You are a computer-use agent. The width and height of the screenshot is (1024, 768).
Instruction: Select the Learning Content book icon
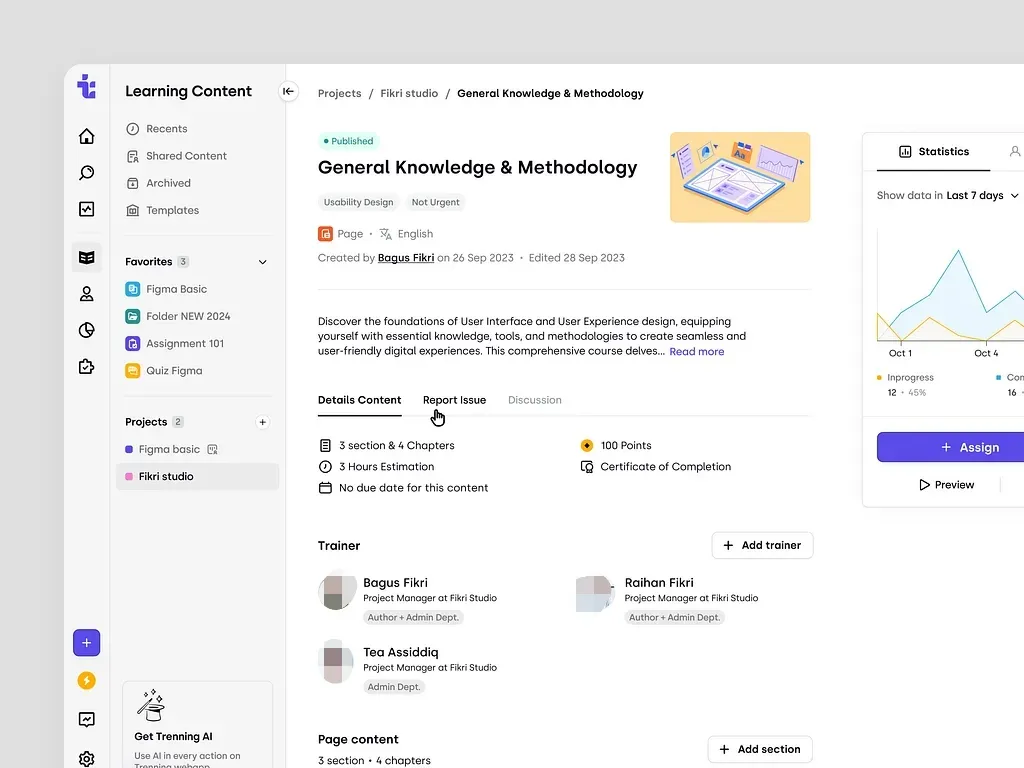click(86, 257)
